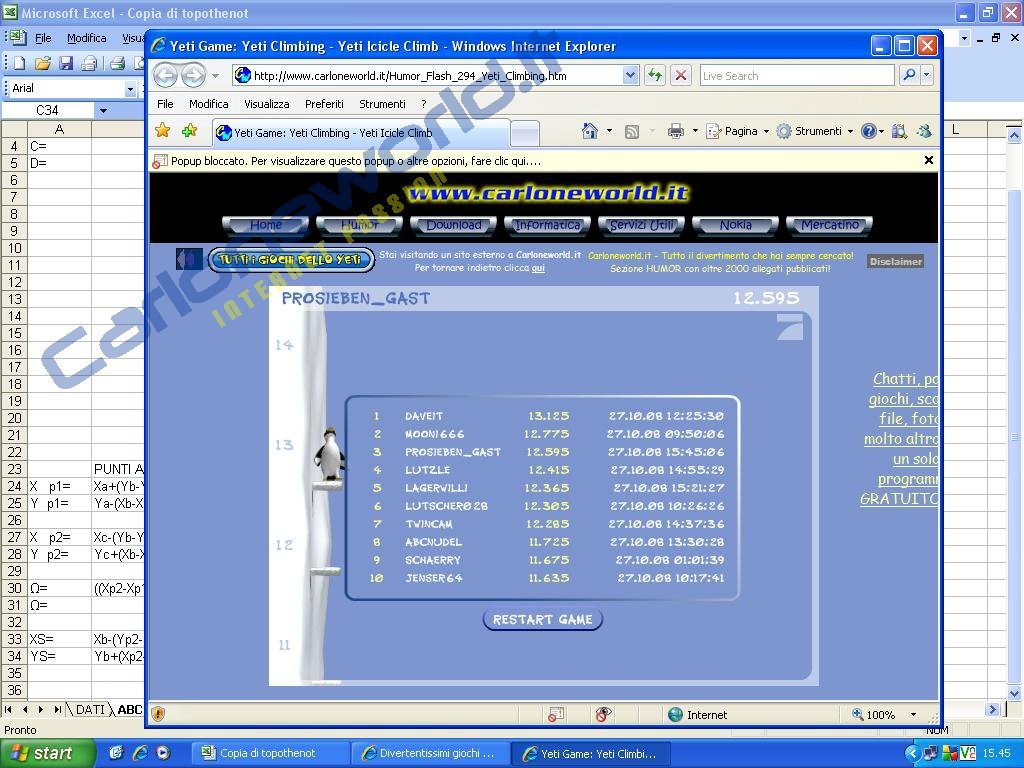Click the Excel Print icon

click(118, 63)
